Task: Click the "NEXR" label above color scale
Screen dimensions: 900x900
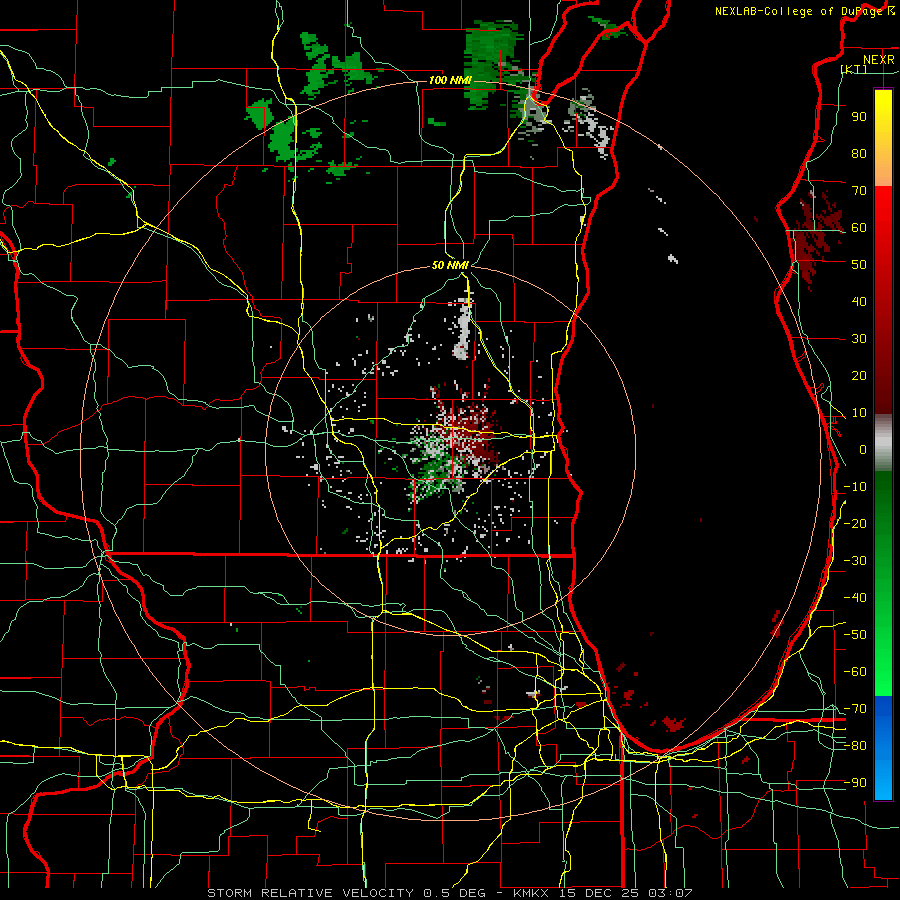Action: [879, 60]
